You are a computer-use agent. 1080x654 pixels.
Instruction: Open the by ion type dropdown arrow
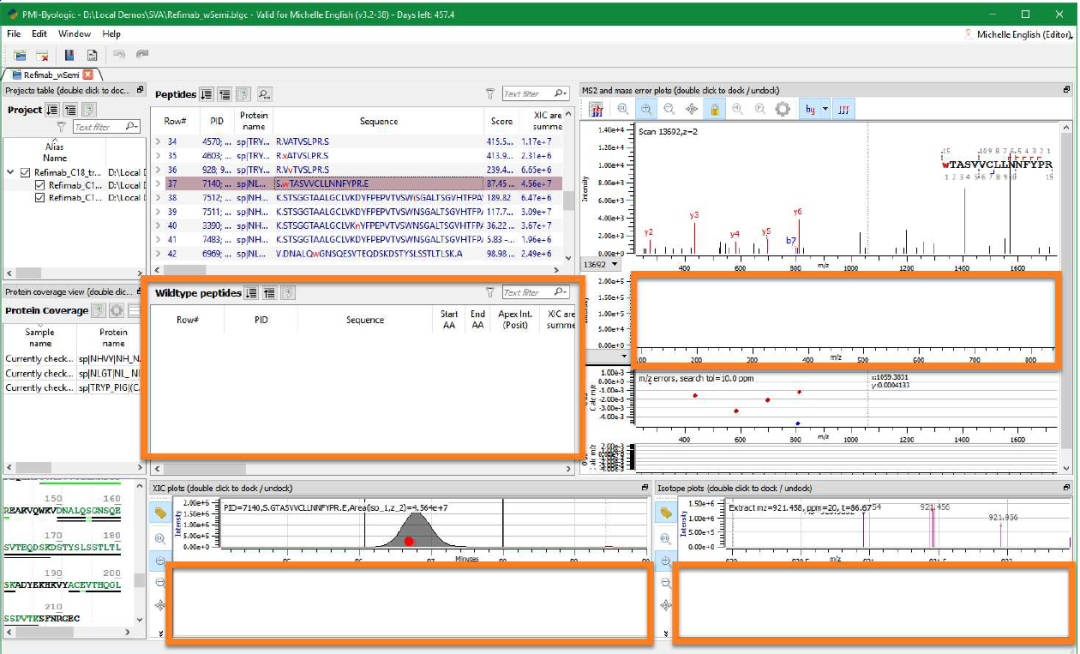825,110
